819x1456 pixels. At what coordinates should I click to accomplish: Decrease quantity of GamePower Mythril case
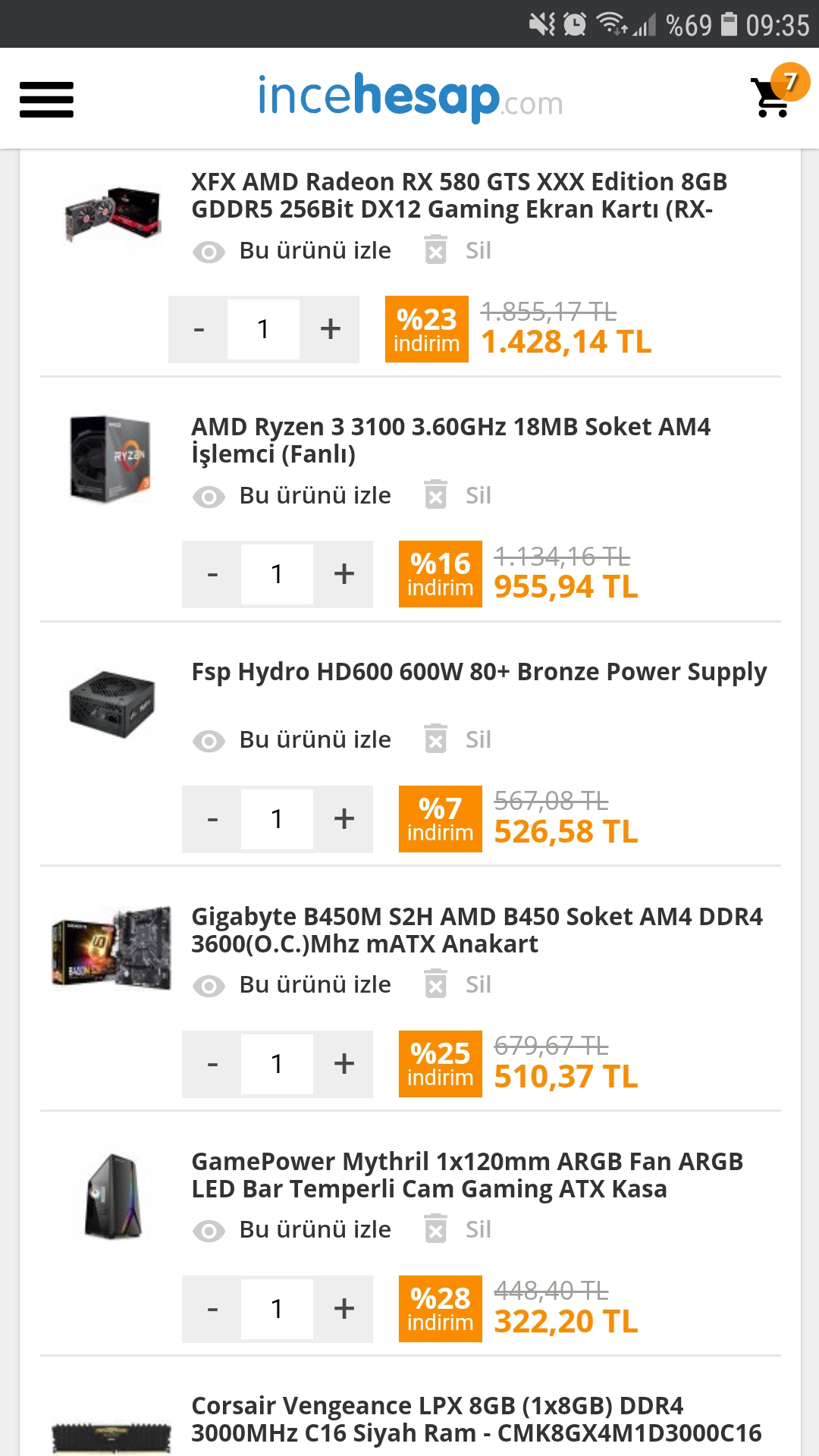pyautogui.click(x=212, y=1309)
